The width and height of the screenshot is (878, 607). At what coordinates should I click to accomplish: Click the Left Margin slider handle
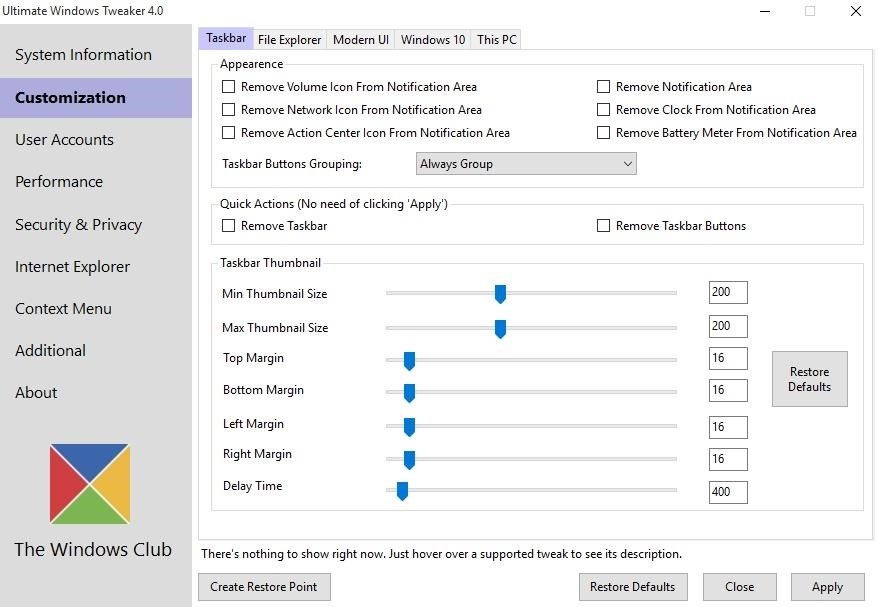[x=409, y=427]
